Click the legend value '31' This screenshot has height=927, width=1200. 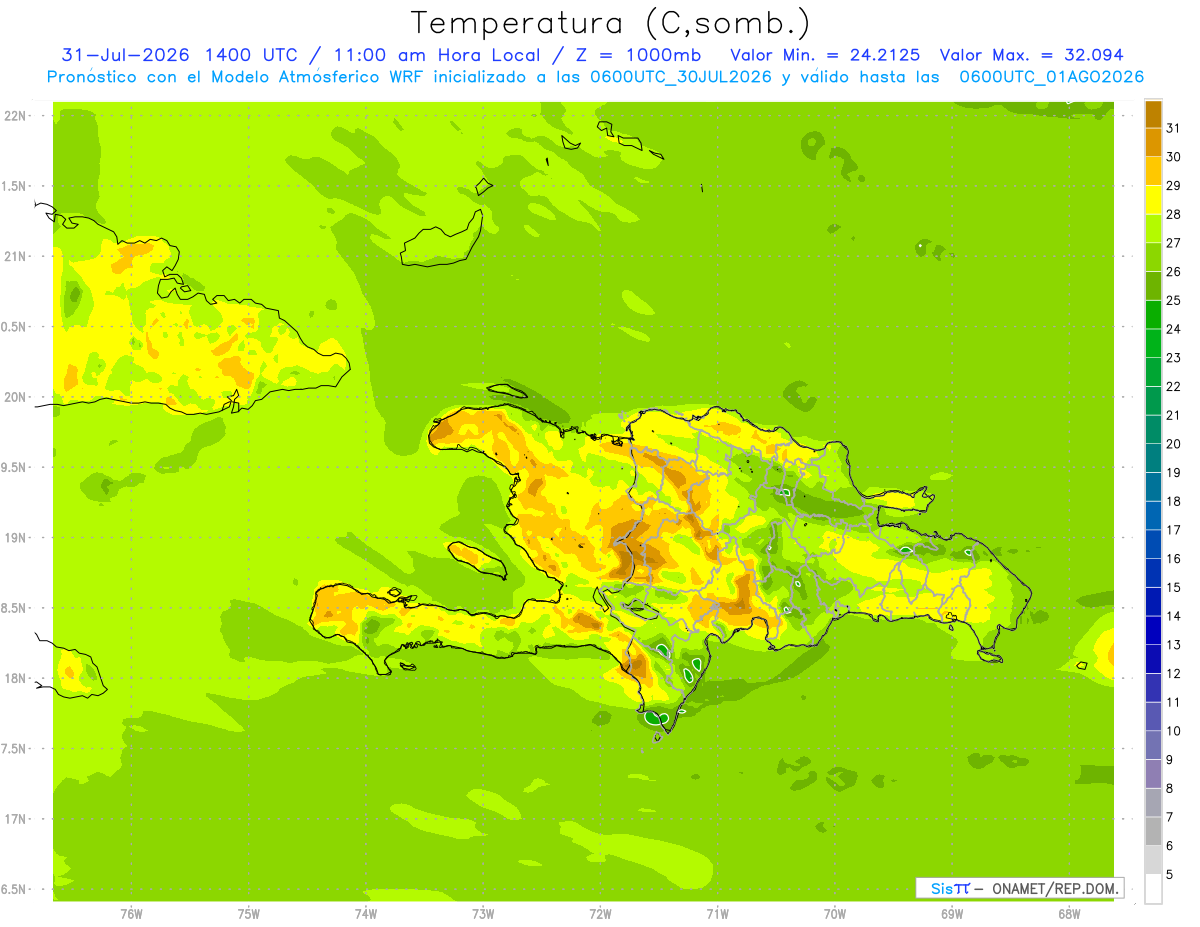[1173, 128]
